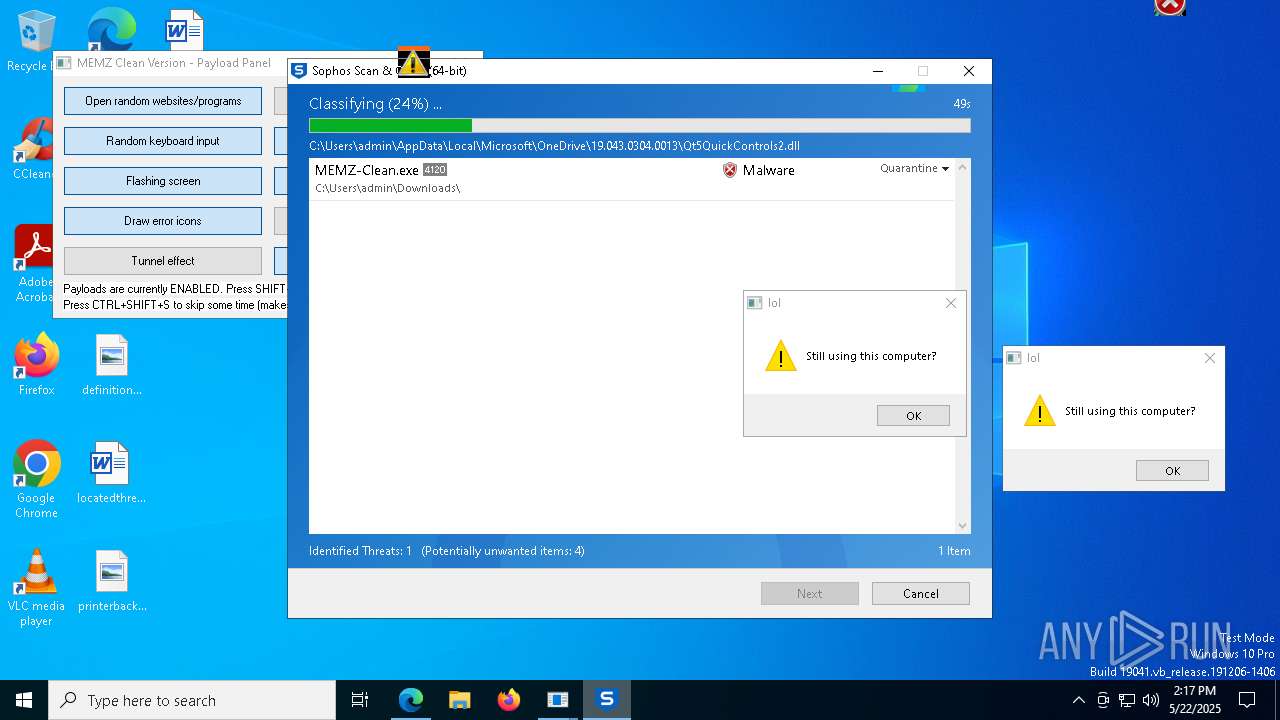Minimize the Sophos Scan window
The image size is (1280, 720).
(877, 71)
